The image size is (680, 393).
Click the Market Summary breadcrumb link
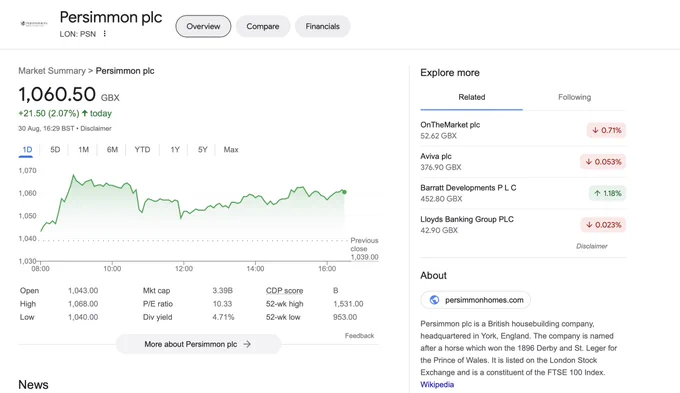52,71
